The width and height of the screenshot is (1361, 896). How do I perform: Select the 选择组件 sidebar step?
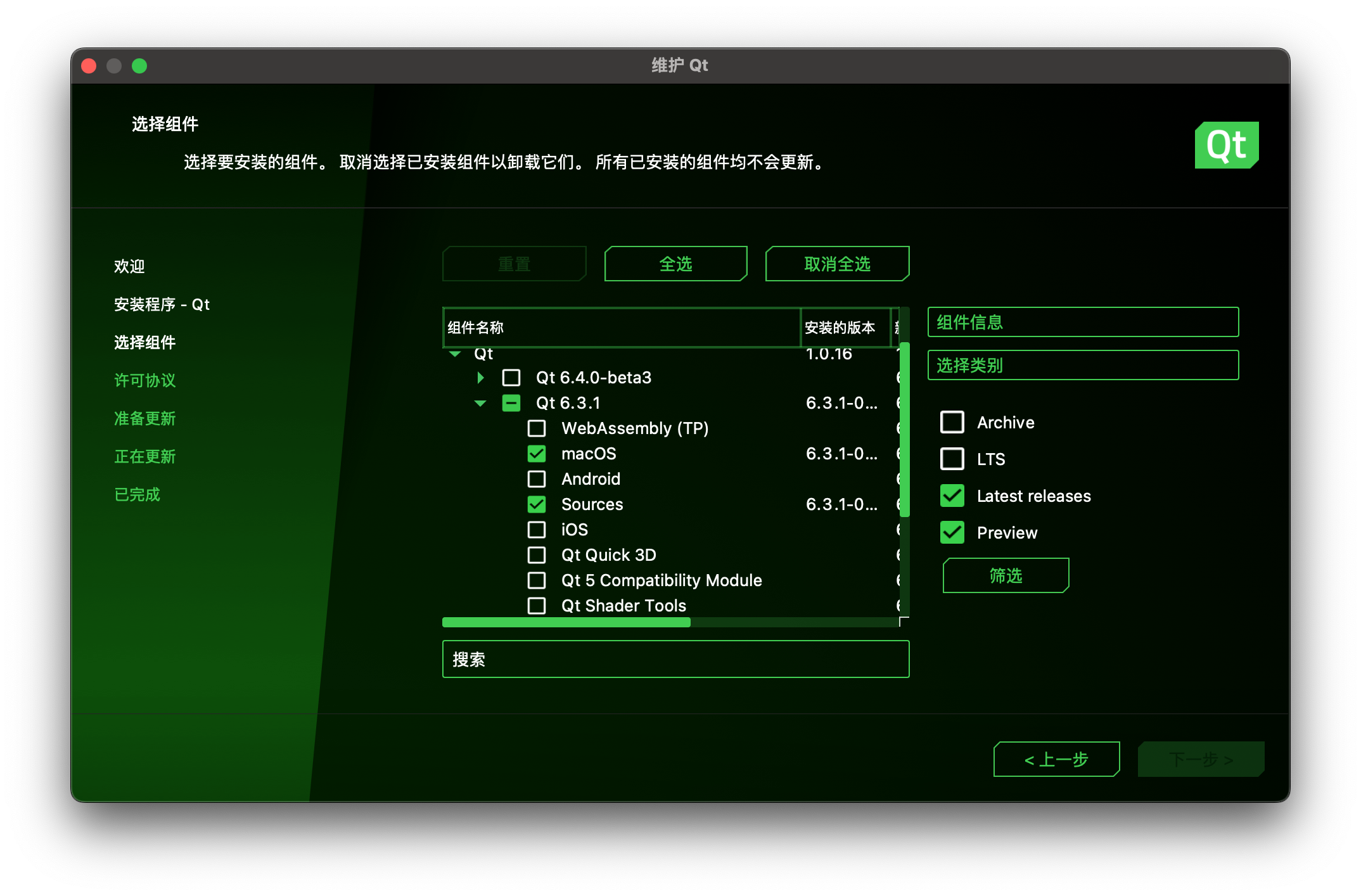(144, 342)
